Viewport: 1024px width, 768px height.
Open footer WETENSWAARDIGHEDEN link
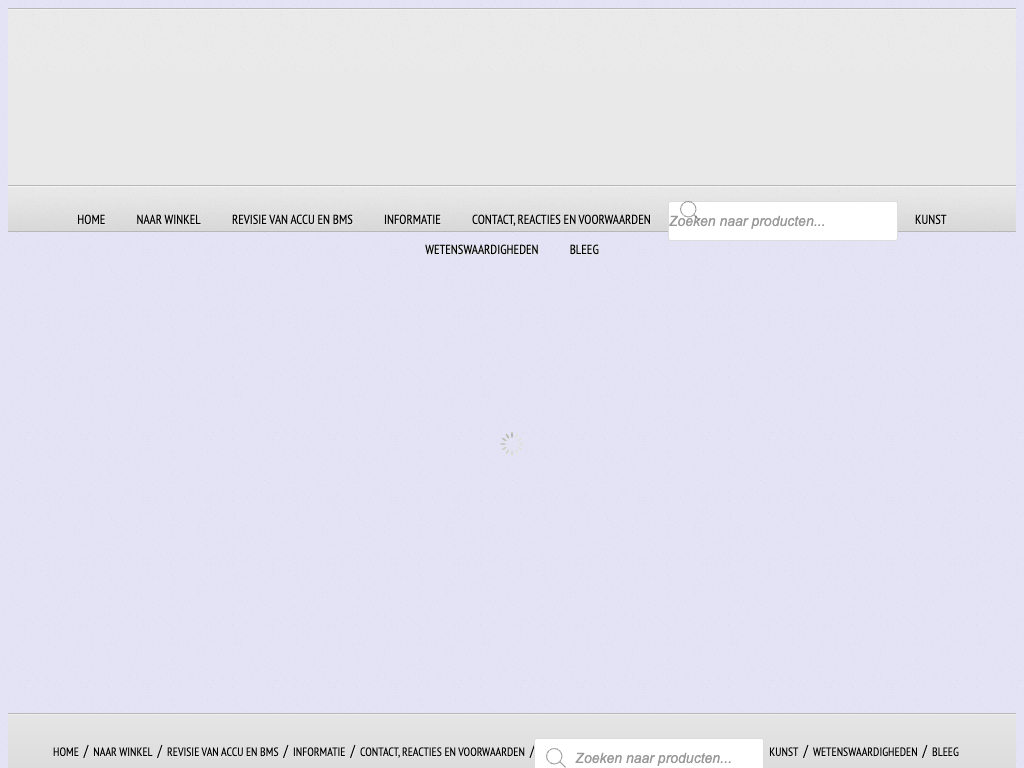(x=865, y=752)
